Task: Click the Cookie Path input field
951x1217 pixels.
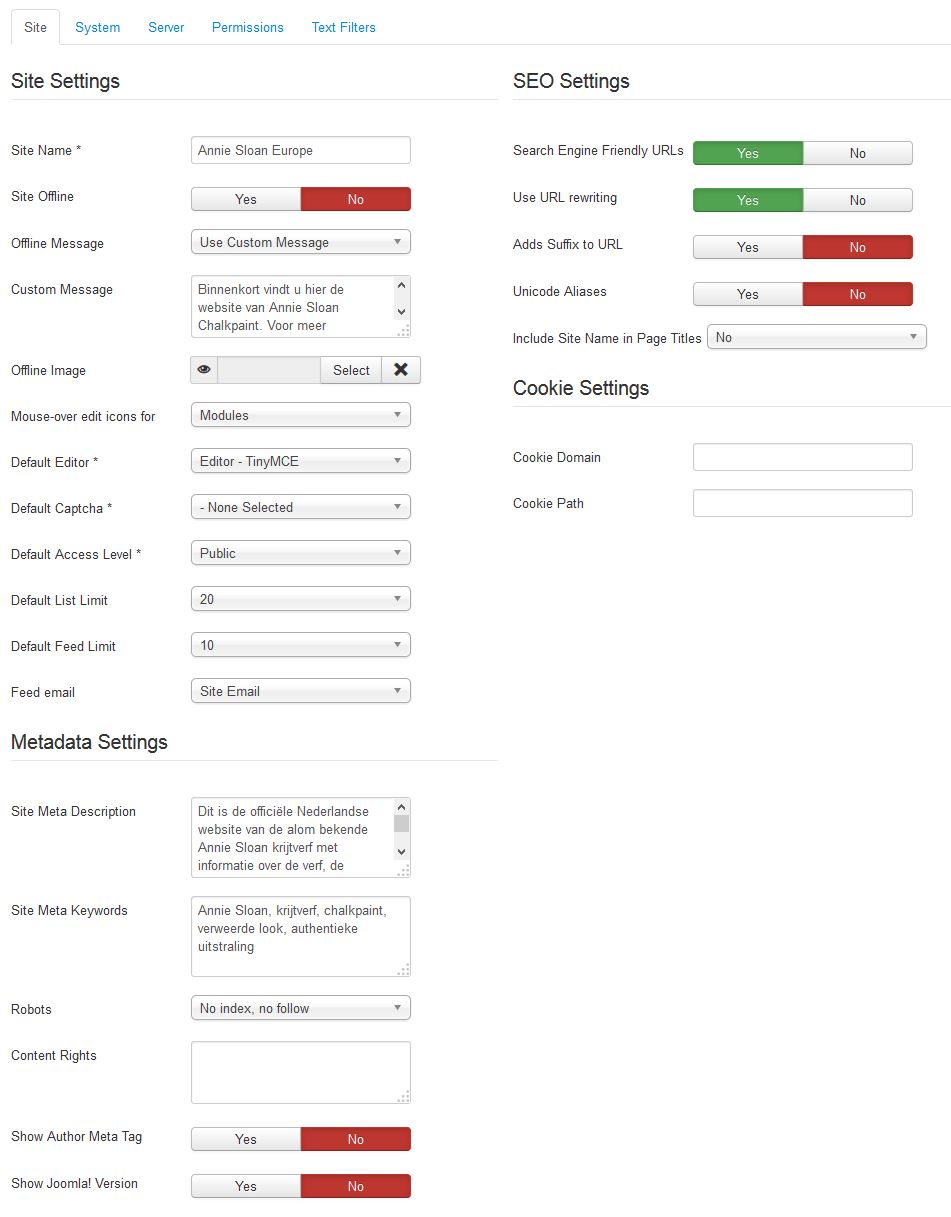Action: tap(803, 503)
